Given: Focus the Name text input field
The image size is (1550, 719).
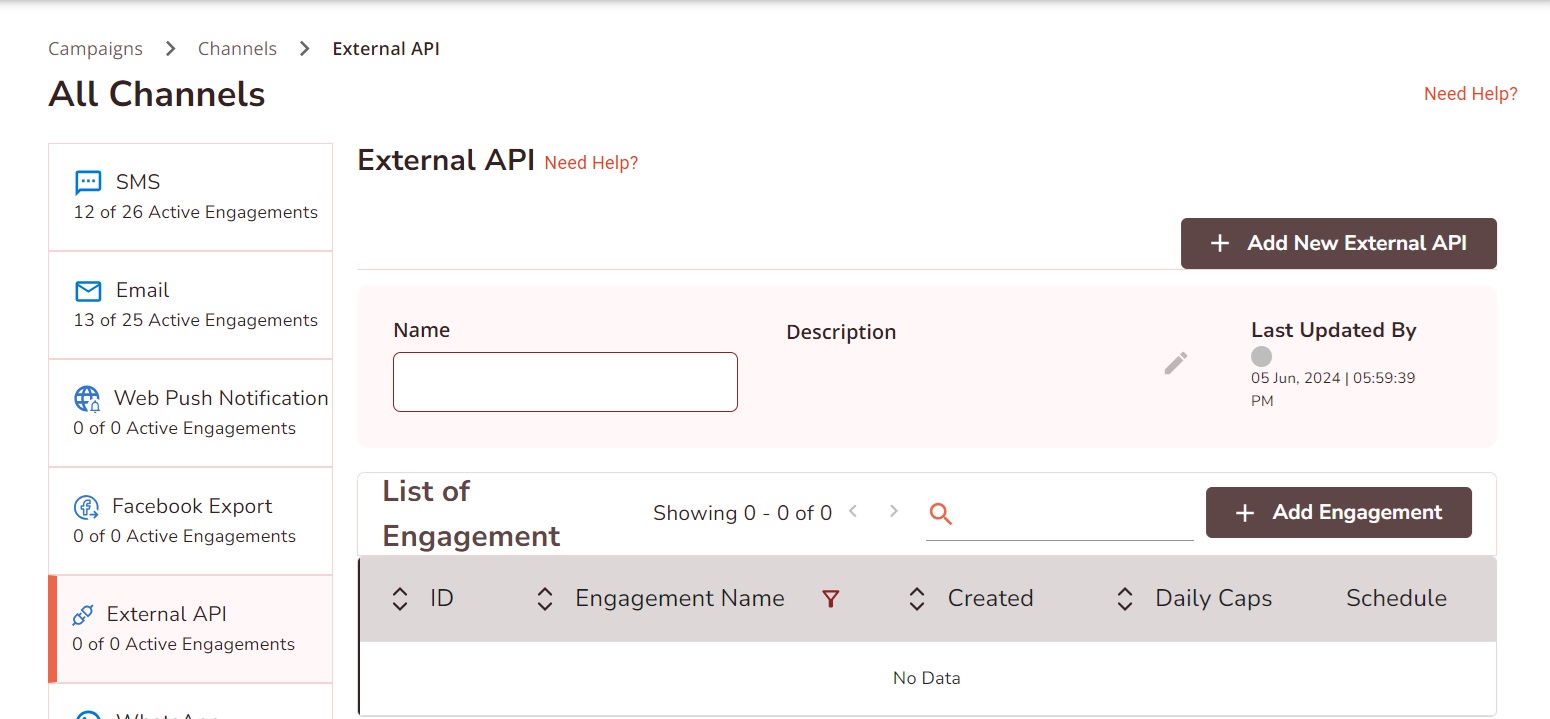Looking at the screenshot, I should tap(565, 382).
